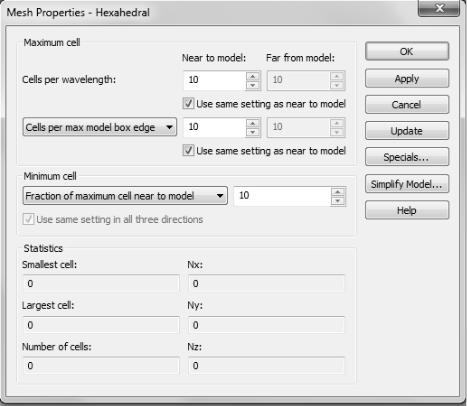The width and height of the screenshot is (467, 406).
Task: Open 'Cells per max model box edge' dropdown
Action: click(100, 127)
